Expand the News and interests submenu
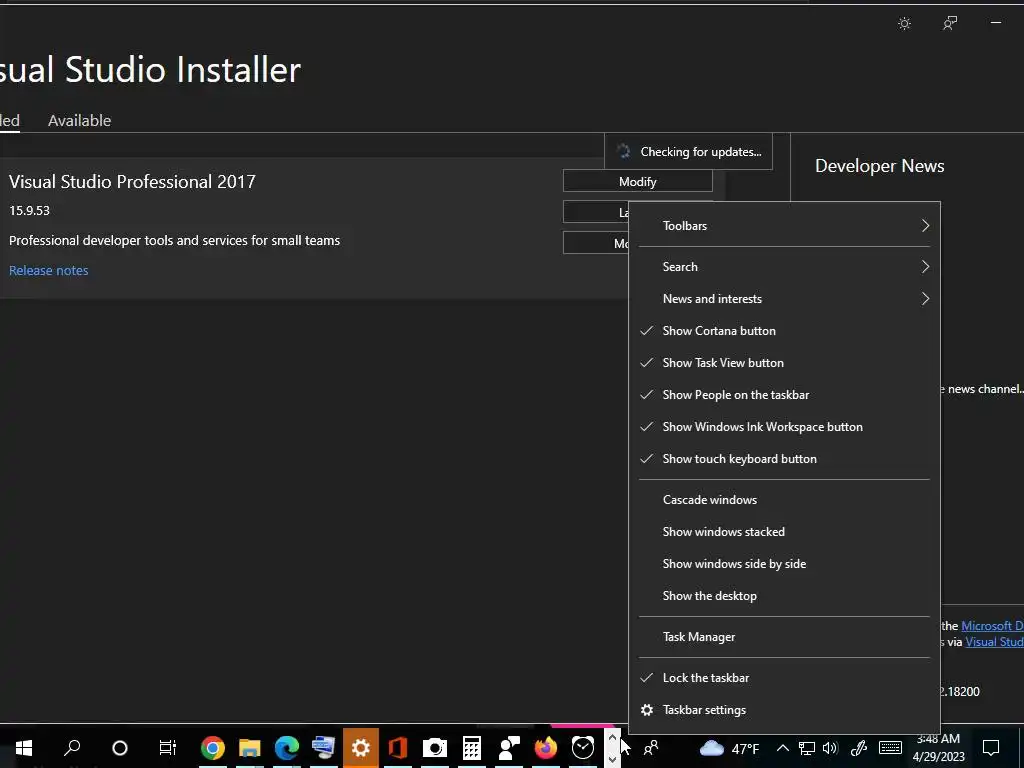This screenshot has width=1024, height=768. click(x=784, y=298)
